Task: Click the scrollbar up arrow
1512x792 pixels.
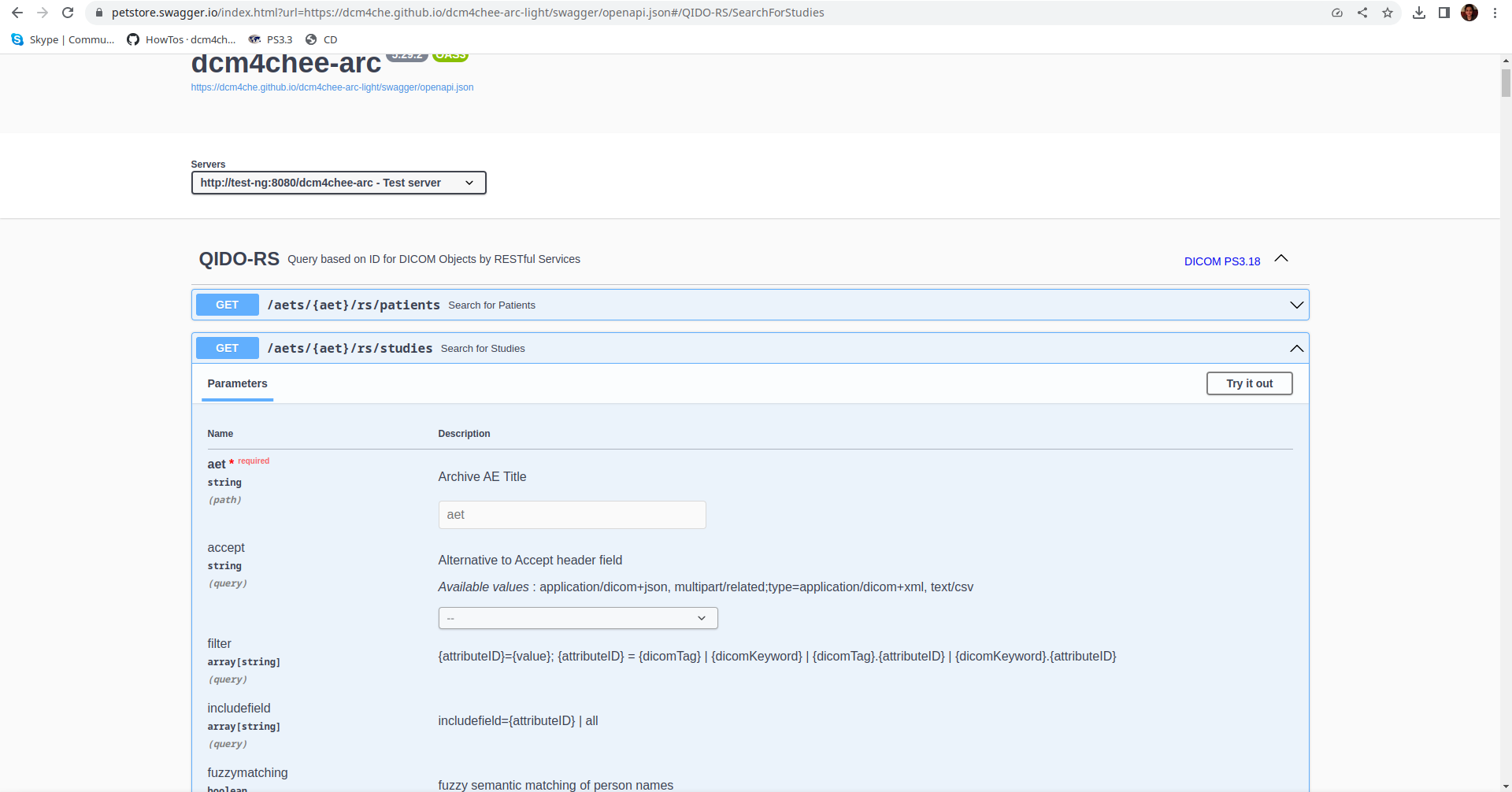Action: point(1506,61)
